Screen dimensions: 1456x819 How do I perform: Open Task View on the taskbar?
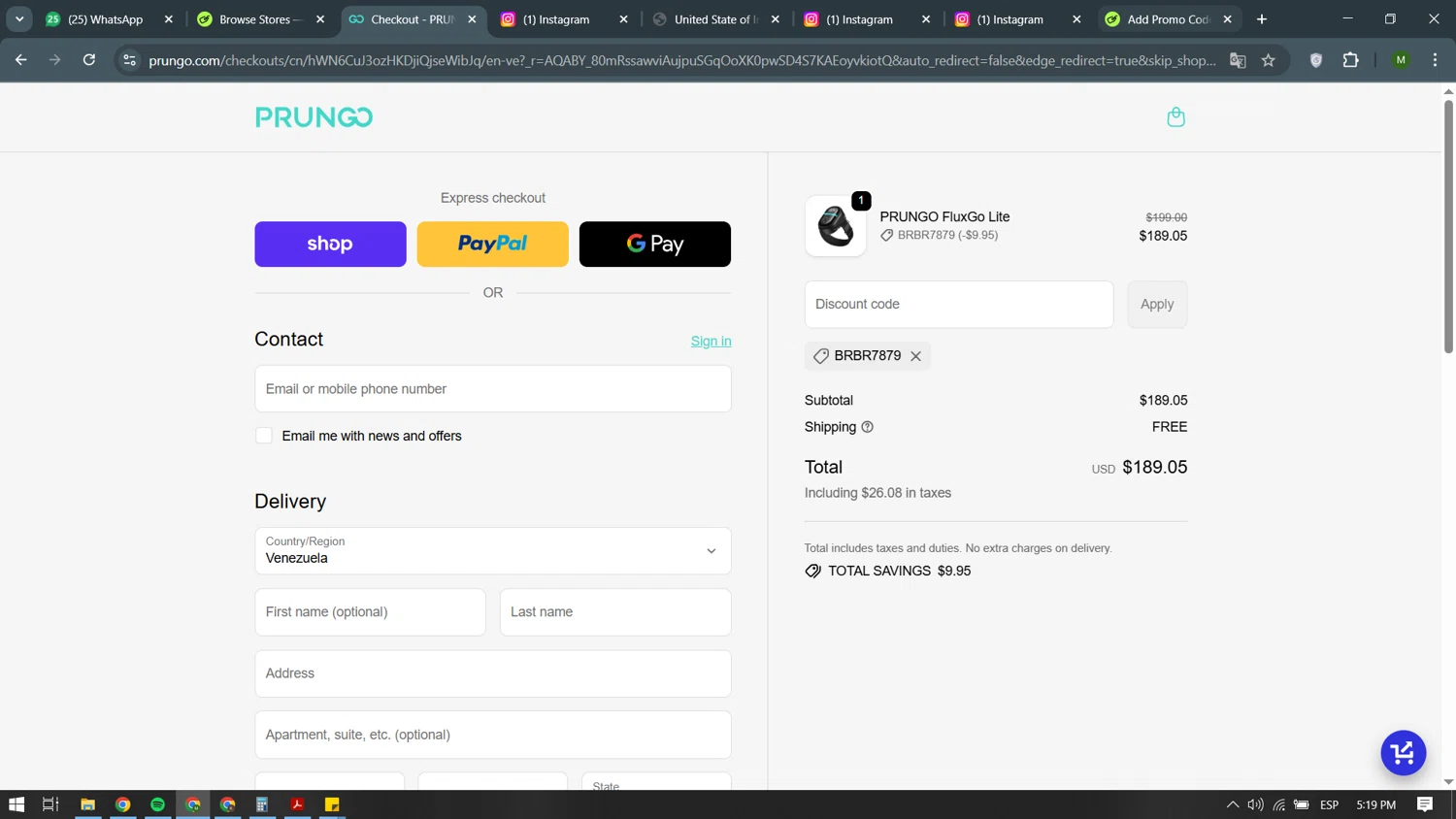pyautogui.click(x=50, y=804)
